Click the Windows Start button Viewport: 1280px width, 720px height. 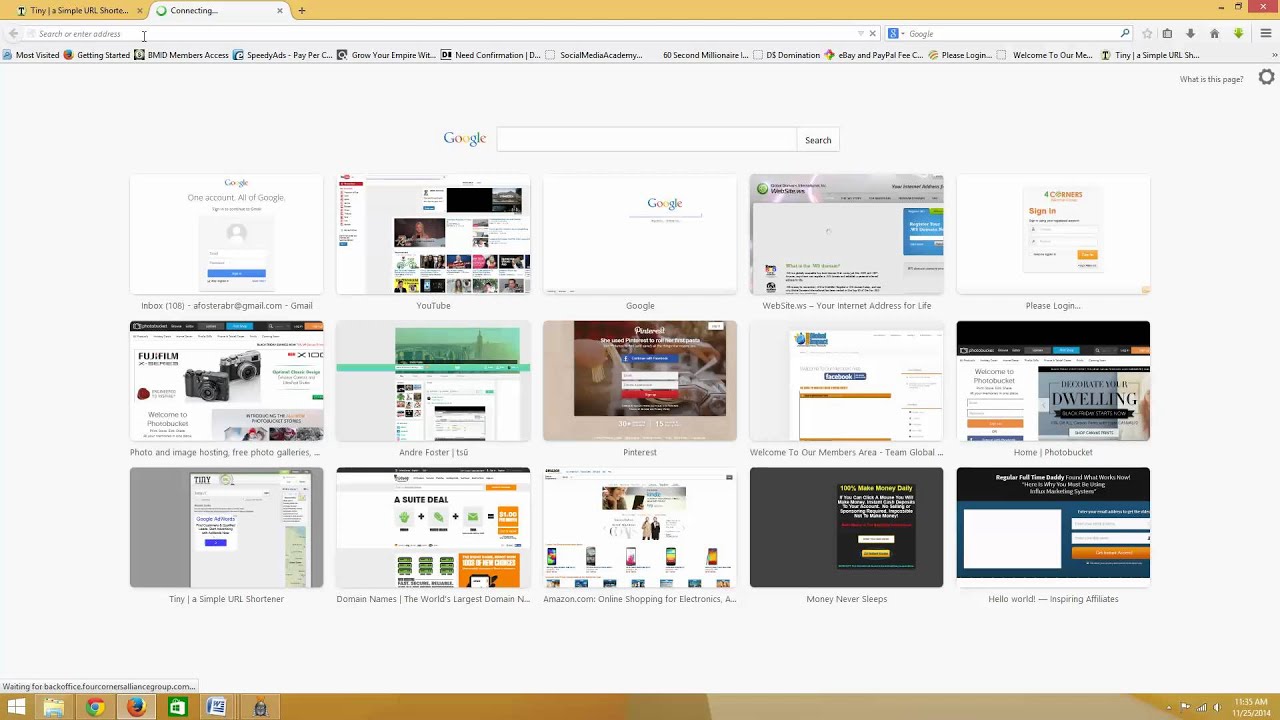(16, 707)
